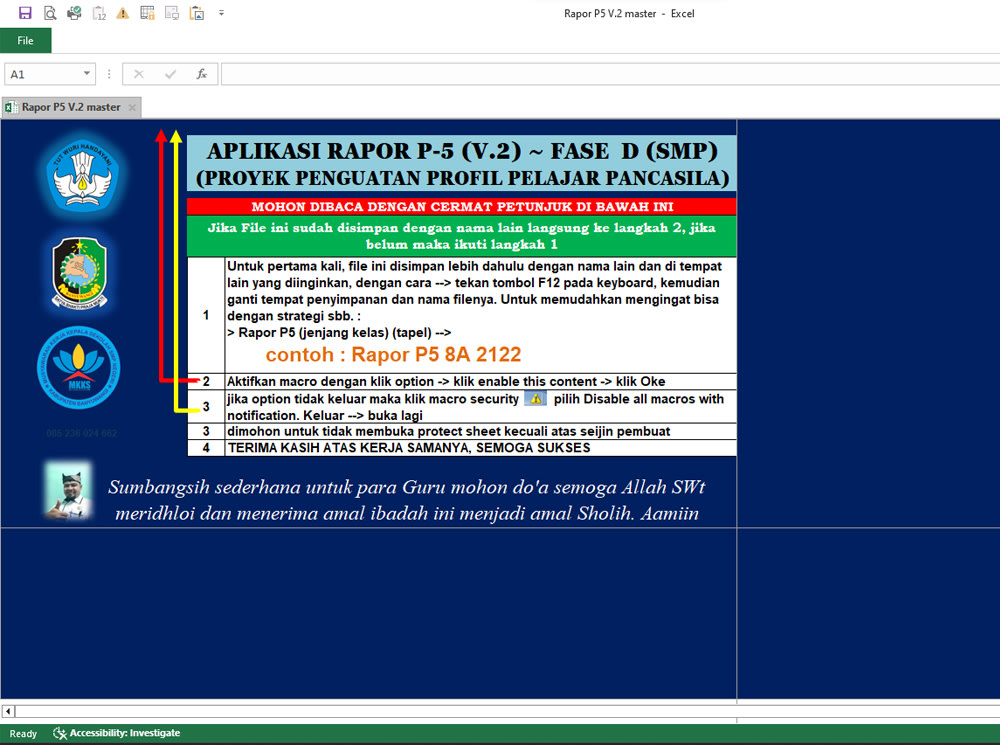Image resolution: width=1000 pixels, height=750 pixels.
Task: Open Print Preview from the quick access toolbar
Action: pyautogui.click(x=50, y=13)
